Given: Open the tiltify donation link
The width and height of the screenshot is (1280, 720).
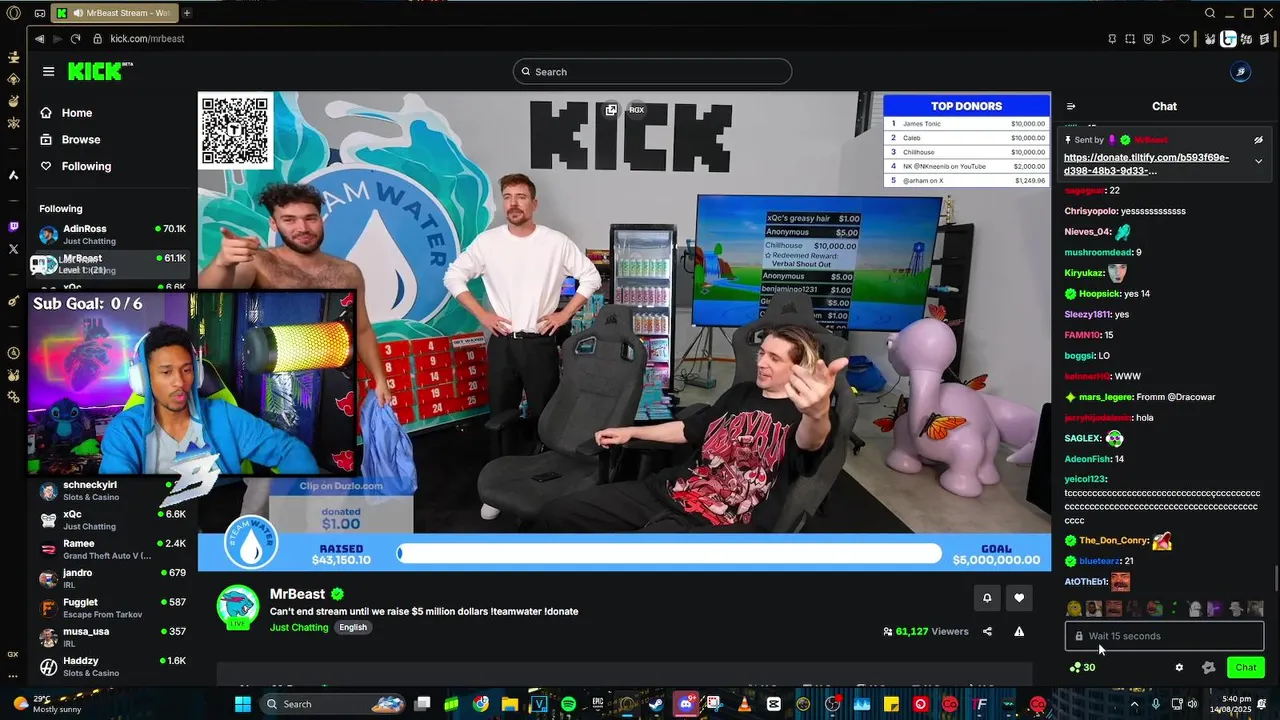Looking at the screenshot, I should point(1146,164).
